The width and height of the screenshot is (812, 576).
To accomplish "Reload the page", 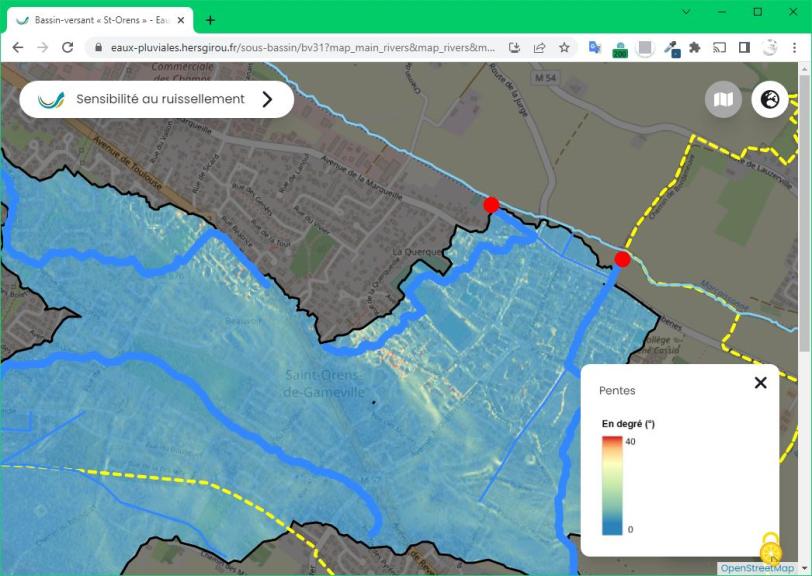I will tap(68, 47).
